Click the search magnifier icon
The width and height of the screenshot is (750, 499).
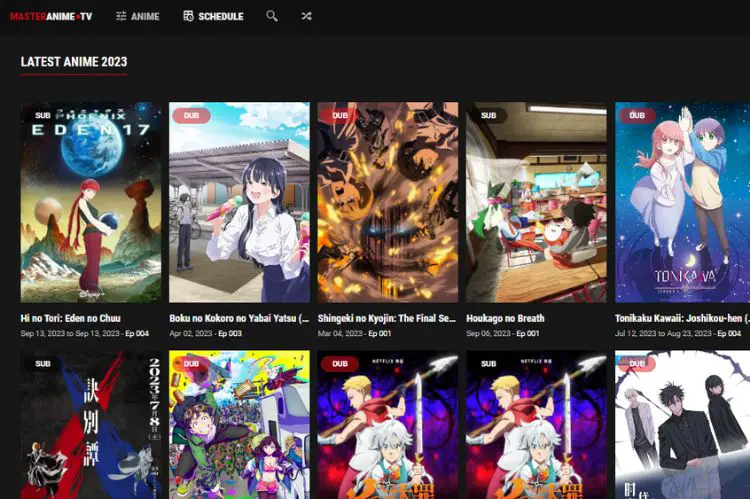tap(272, 16)
